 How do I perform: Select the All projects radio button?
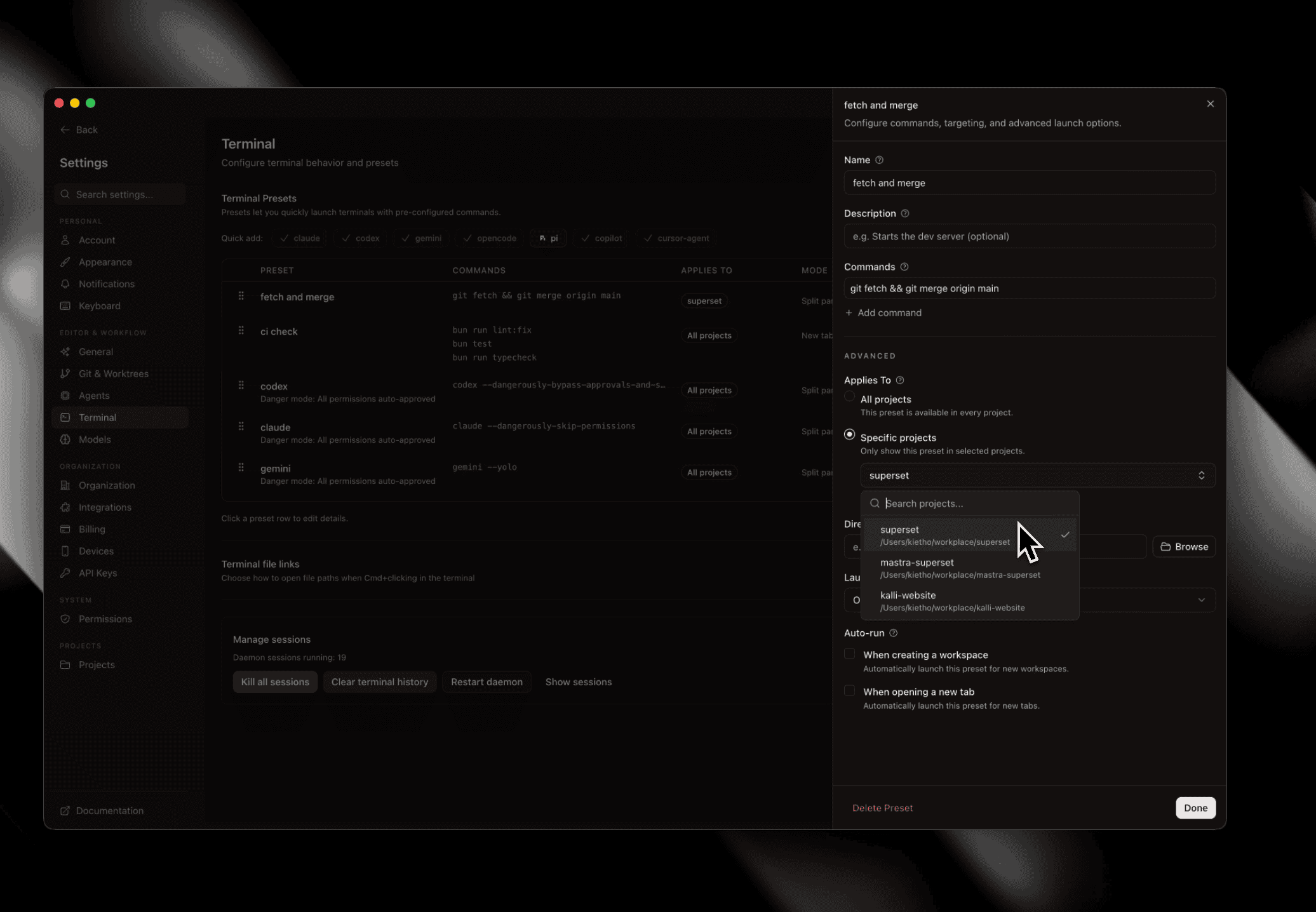pos(850,397)
